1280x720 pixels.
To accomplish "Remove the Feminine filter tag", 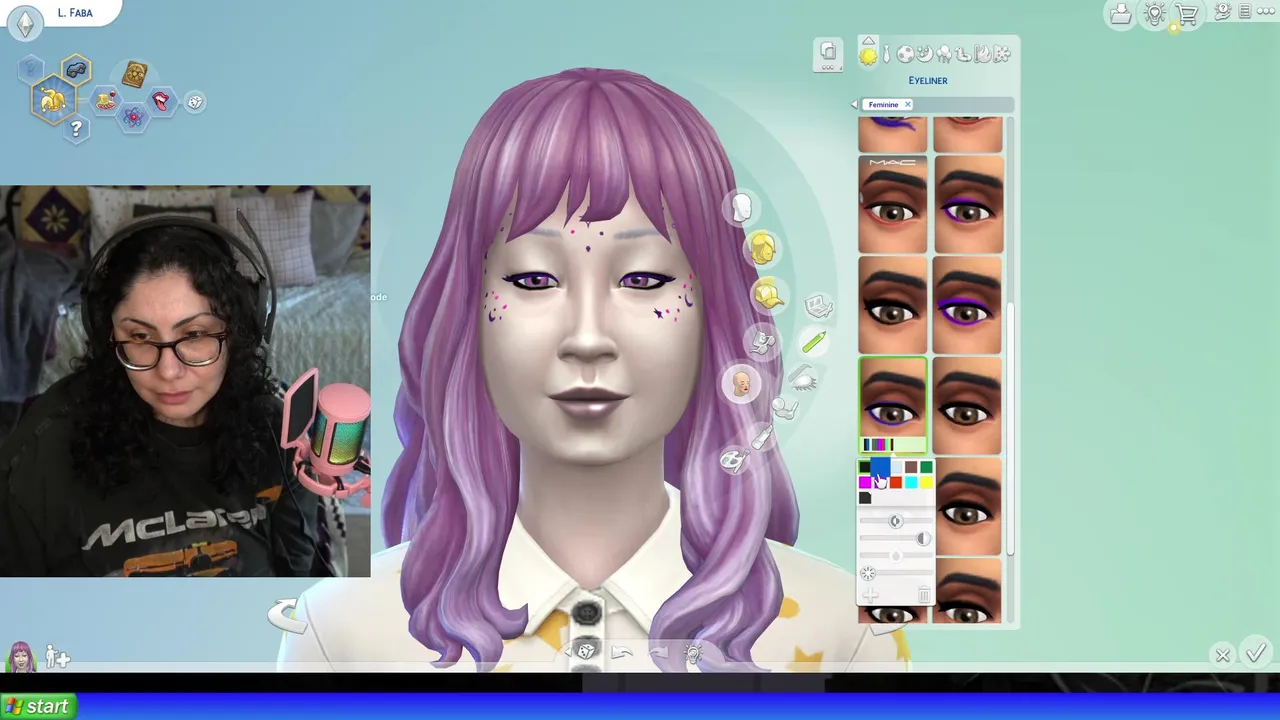I will (907, 105).
